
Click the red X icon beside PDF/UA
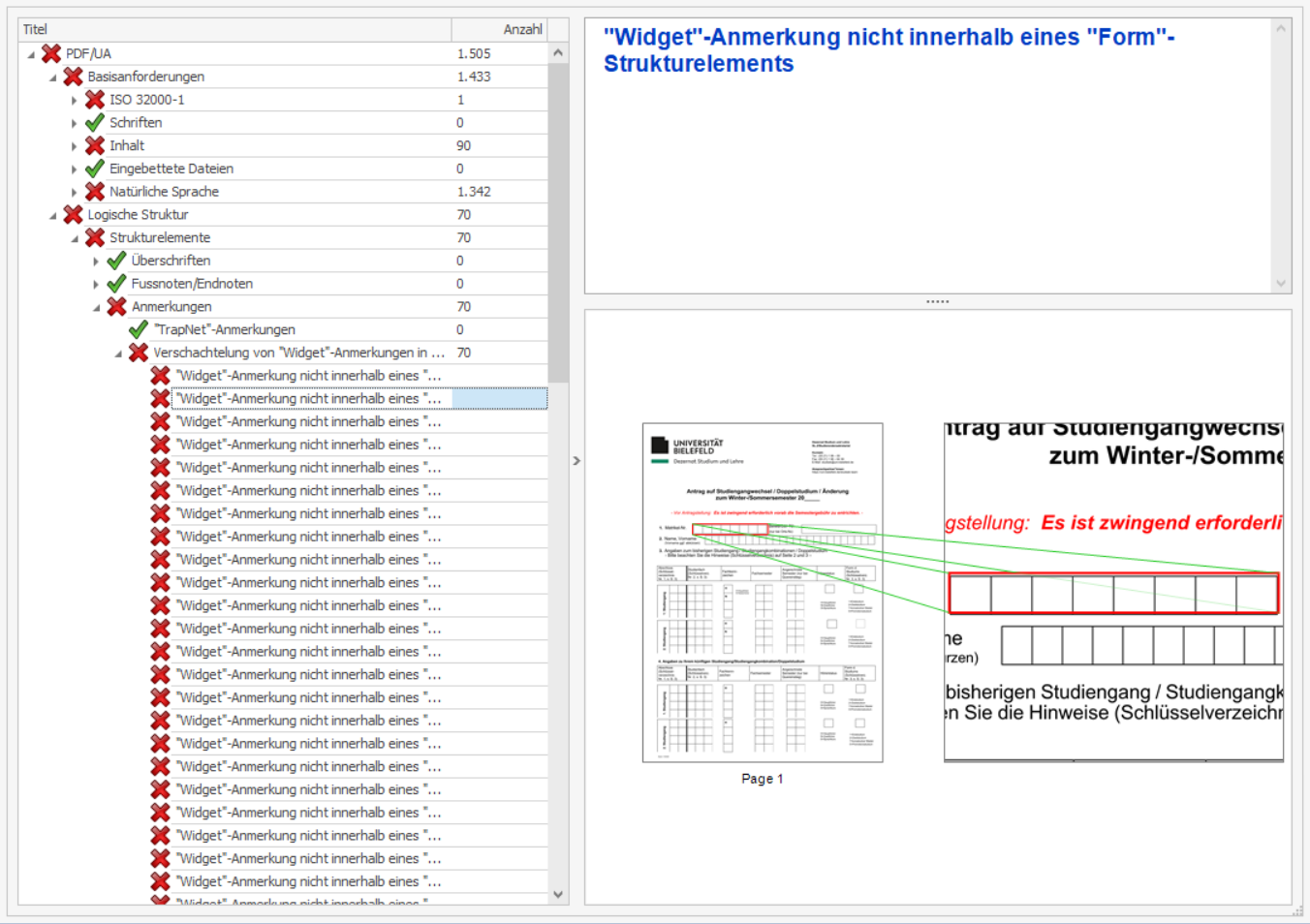tap(51, 53)
